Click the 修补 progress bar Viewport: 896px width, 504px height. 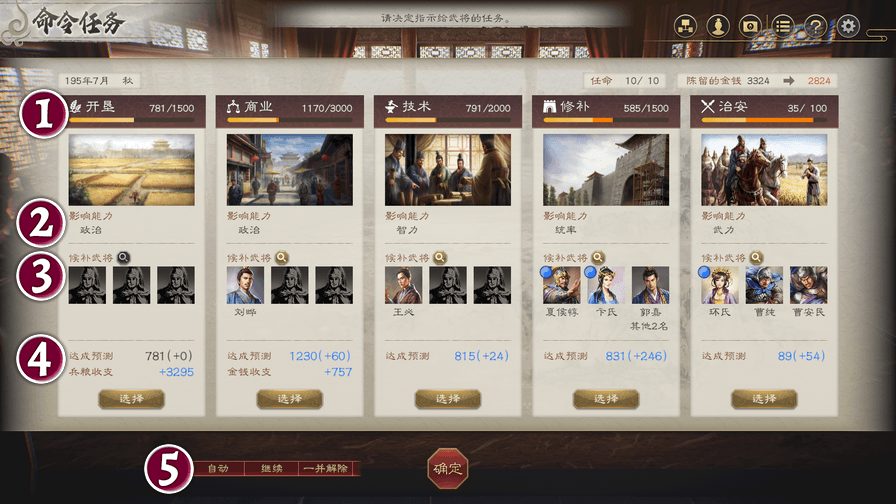[606, 121]
